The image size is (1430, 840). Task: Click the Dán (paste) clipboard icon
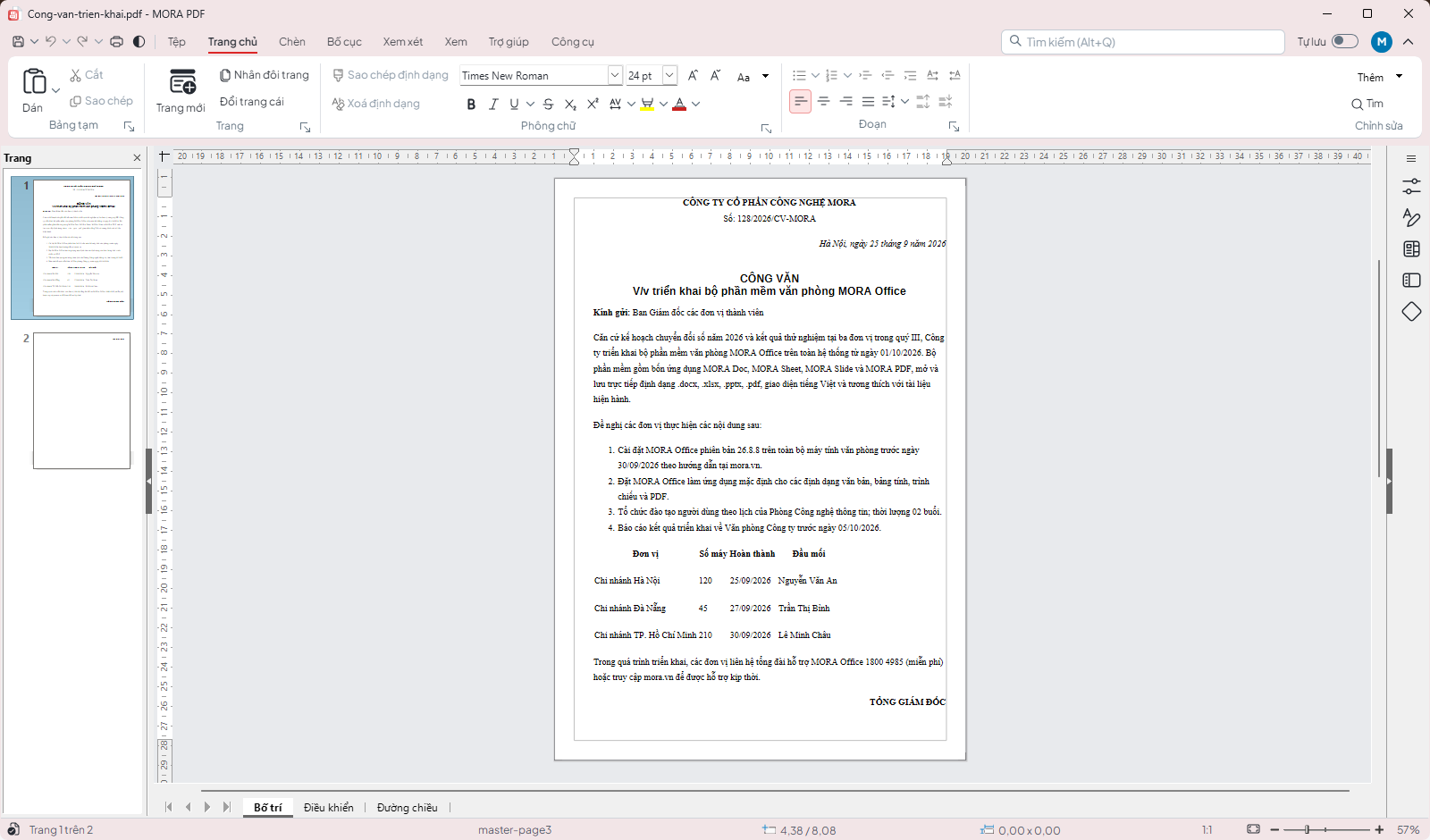[34, 81]
